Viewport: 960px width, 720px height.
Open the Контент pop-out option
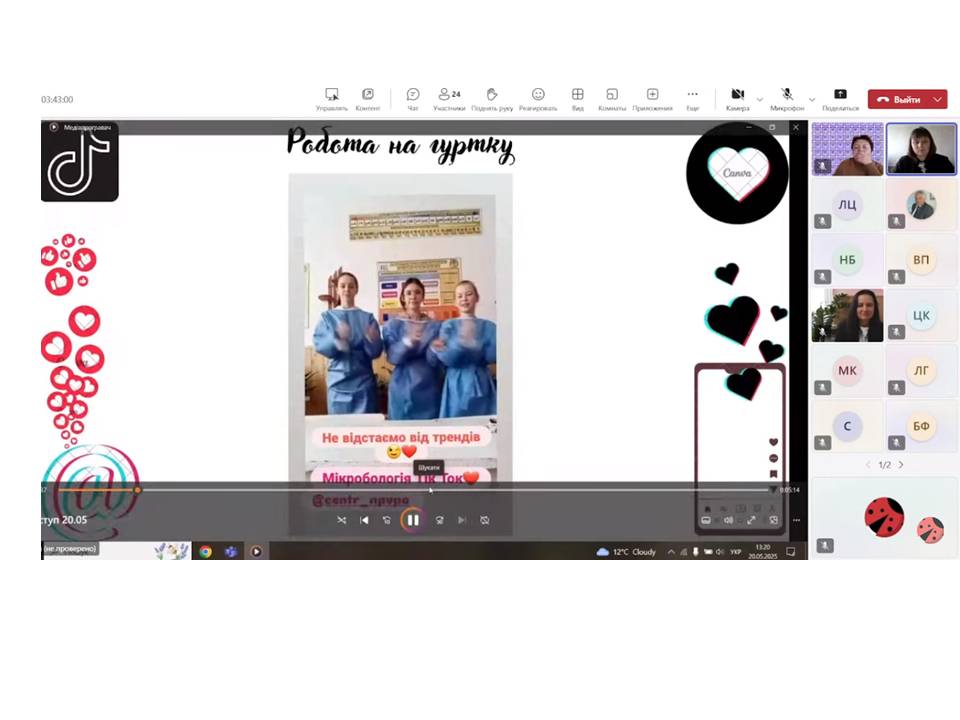[x=368, y=99]
